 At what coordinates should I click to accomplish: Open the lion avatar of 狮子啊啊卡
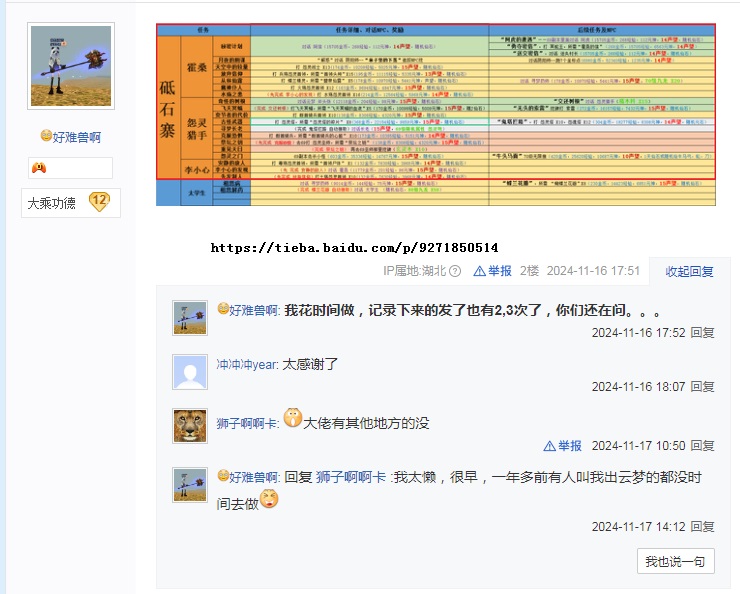click(190, 426)
